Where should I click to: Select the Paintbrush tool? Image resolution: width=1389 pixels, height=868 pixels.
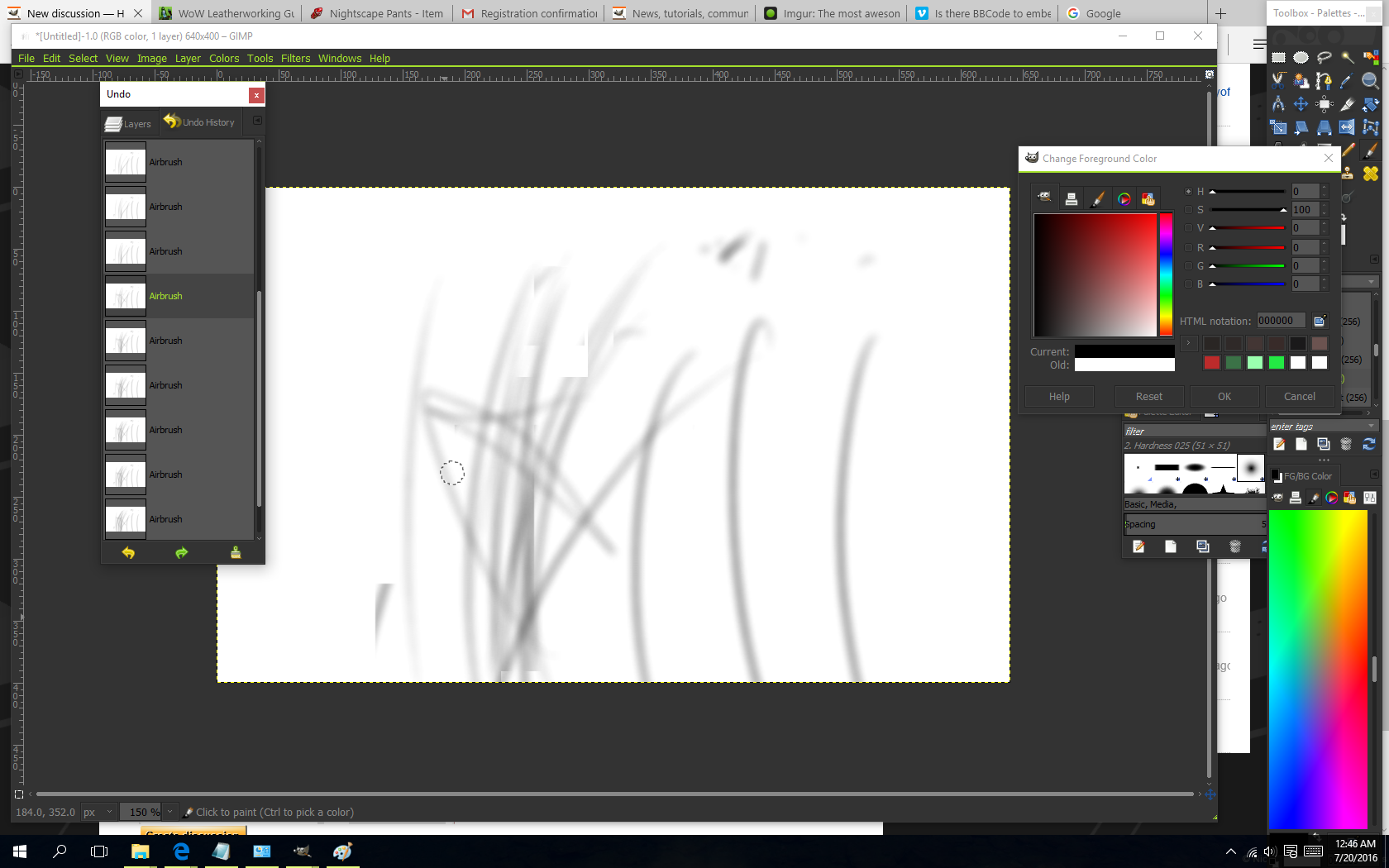1371,150
